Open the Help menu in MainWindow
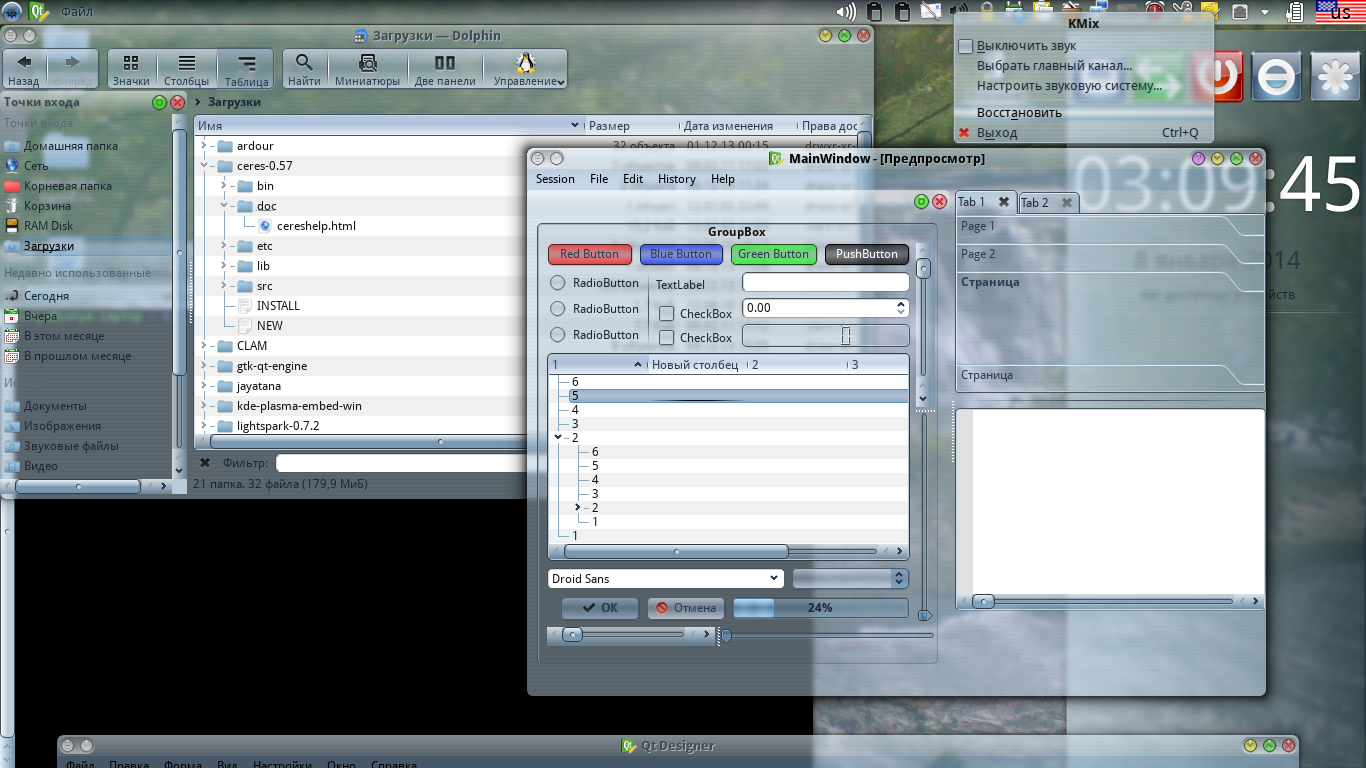 pyautogui.click(x=723, y=179)
